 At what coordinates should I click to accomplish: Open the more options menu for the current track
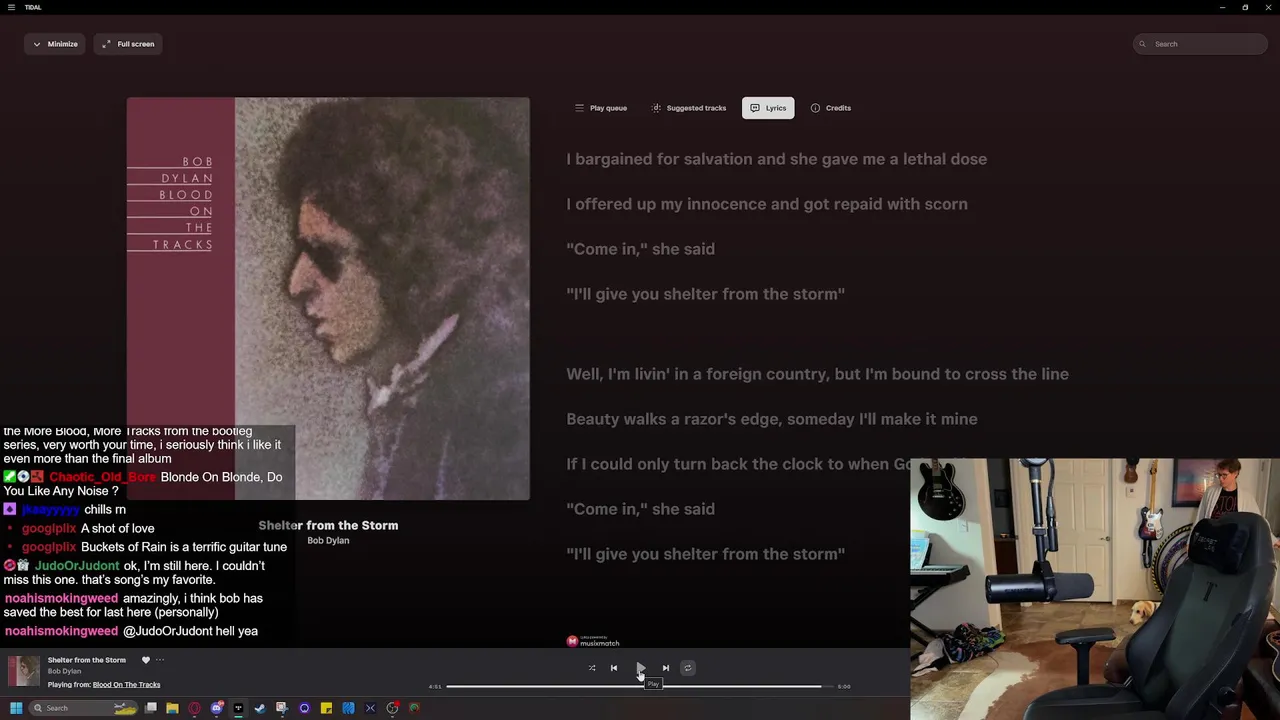[160, 660]
